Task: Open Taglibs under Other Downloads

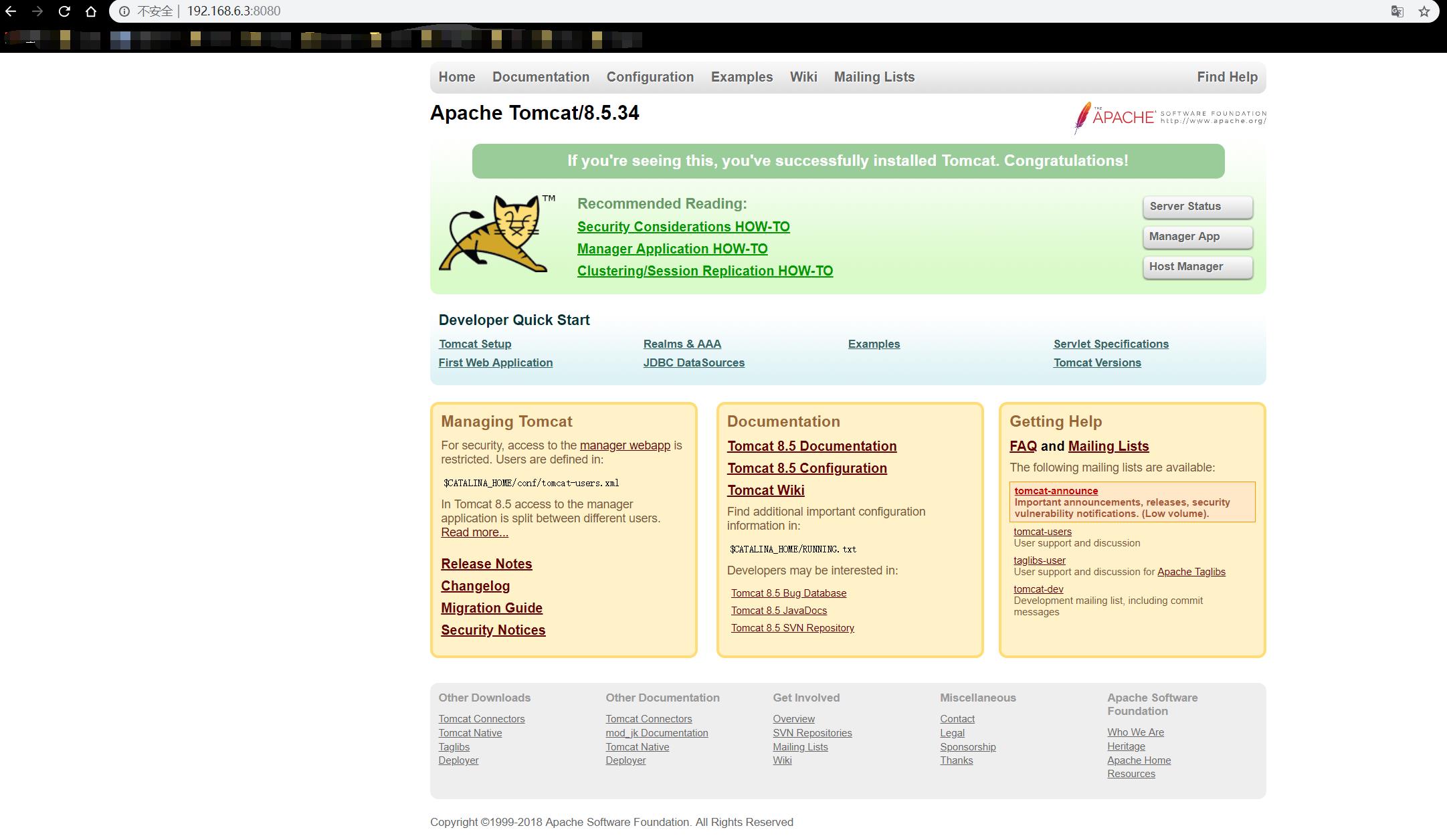Action: click(x=454, y=747)
